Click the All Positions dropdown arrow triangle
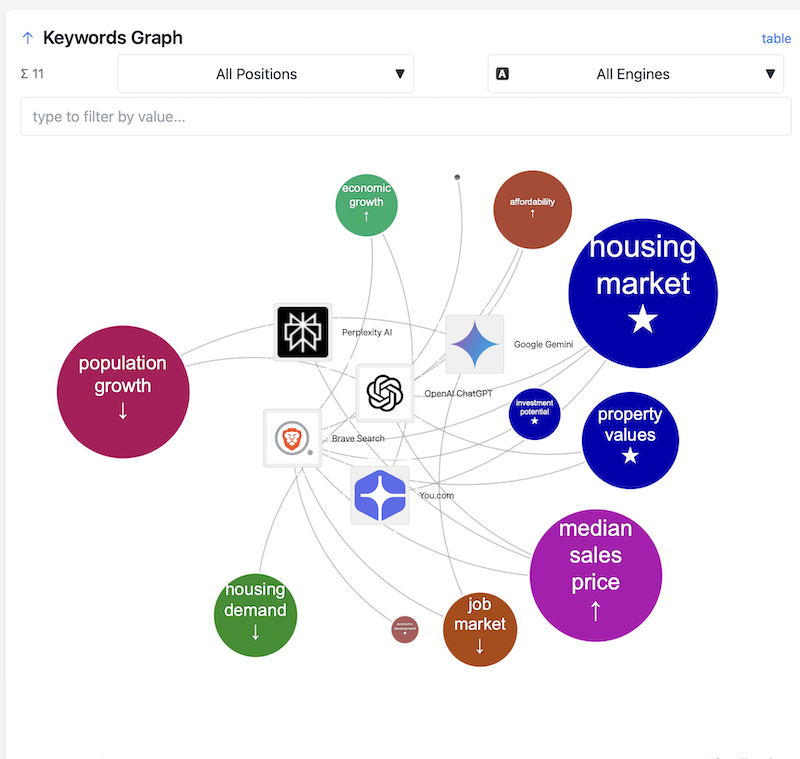Image resolution: width=800 pixels, height=759 pixels. click(399, 73)
